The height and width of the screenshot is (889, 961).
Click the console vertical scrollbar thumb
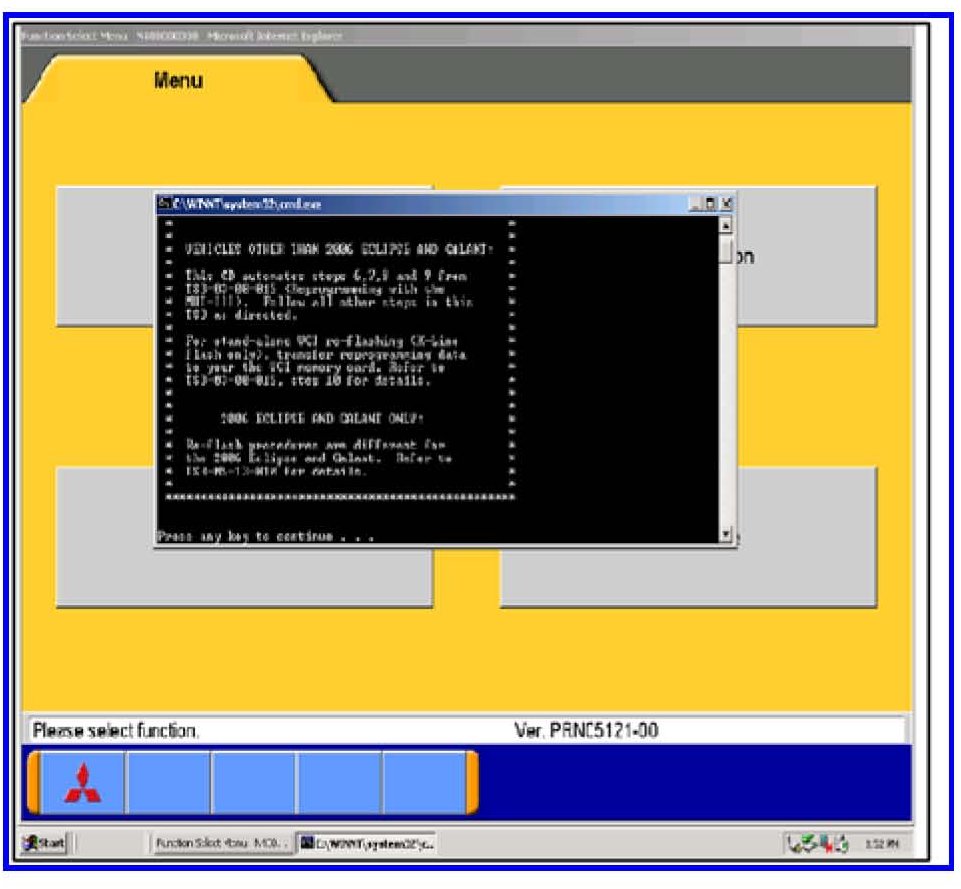[x=726, y=249]
